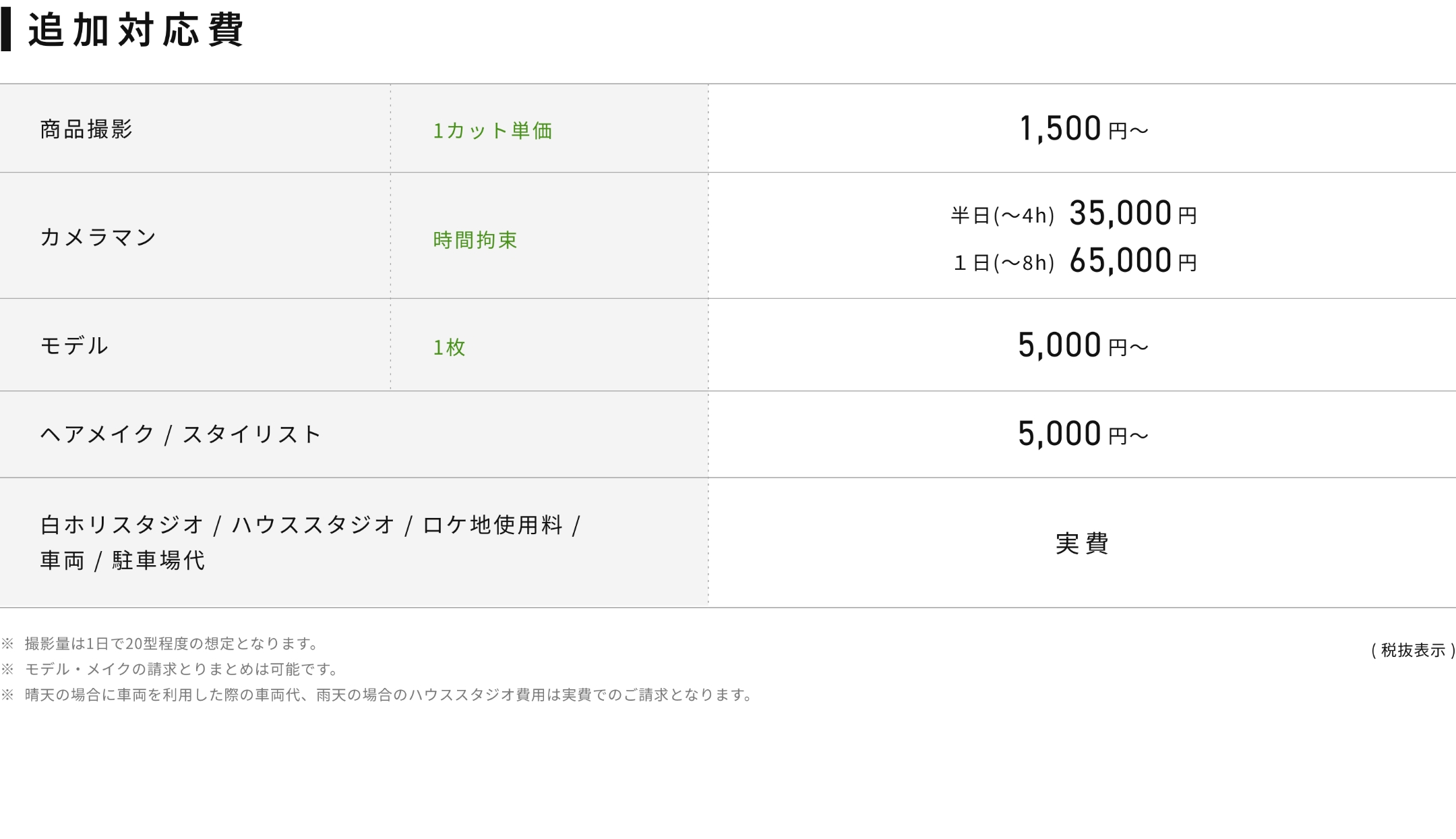Click the 車両 / 駐車場代 text
1456x839 pixels.
click(x=123, y=560)
